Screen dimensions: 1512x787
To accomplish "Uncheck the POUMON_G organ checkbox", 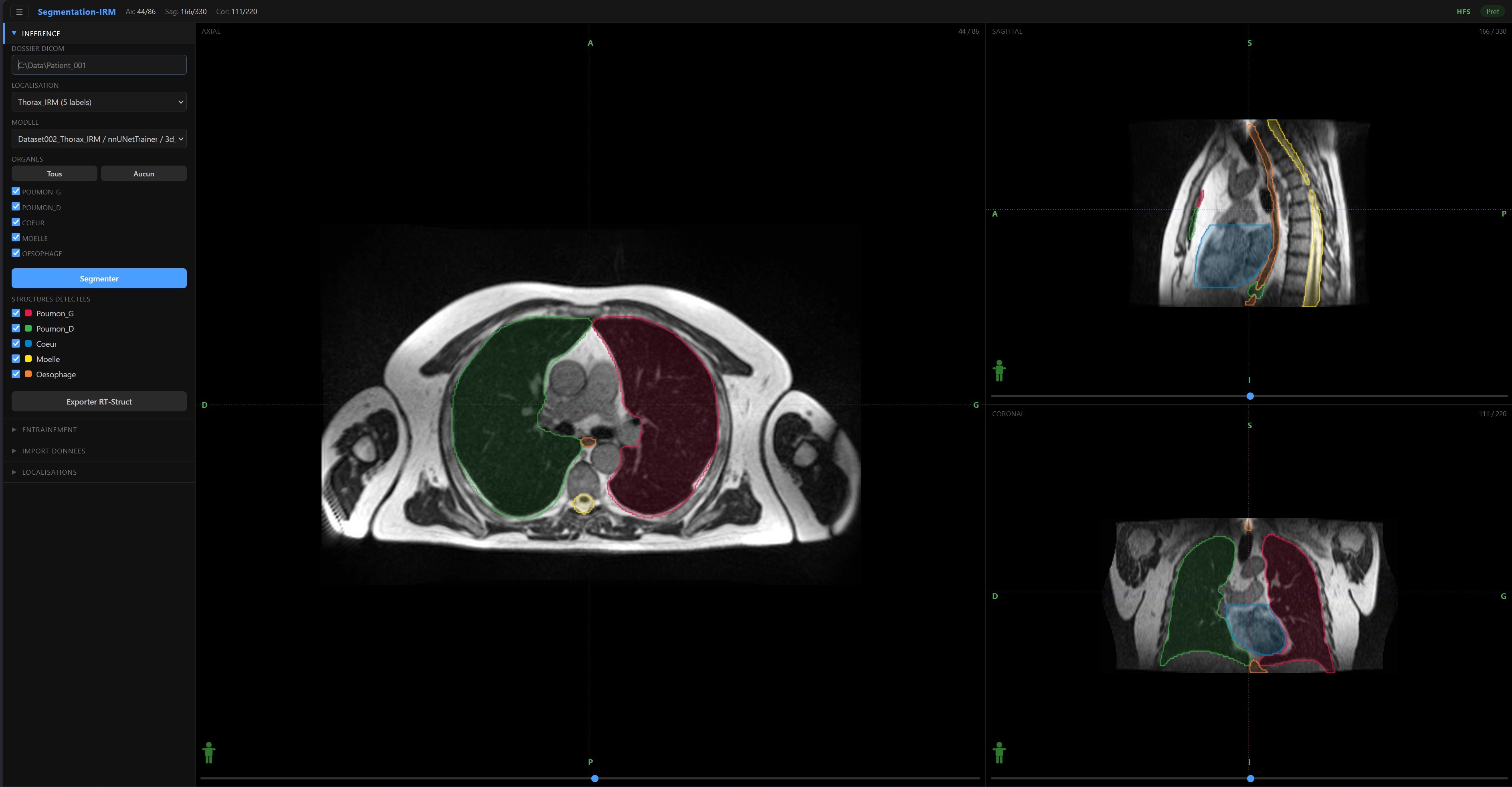I will coord(16,191).
